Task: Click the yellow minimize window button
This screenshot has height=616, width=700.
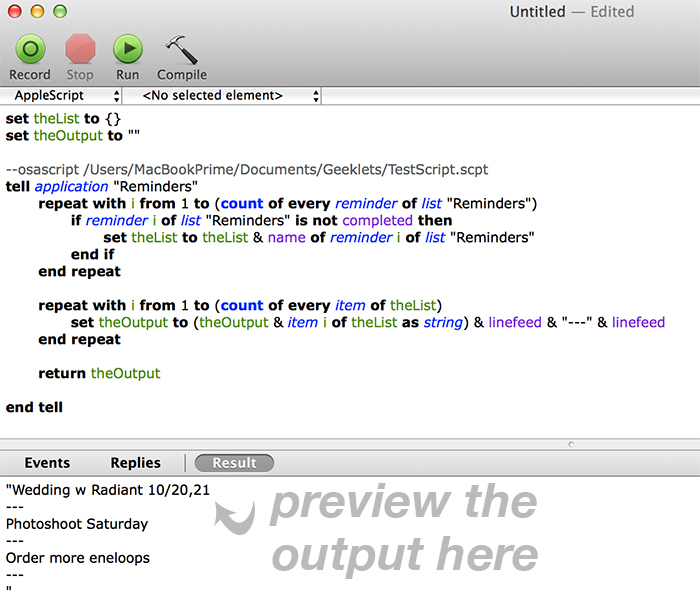Action: [x=38, y=11]
